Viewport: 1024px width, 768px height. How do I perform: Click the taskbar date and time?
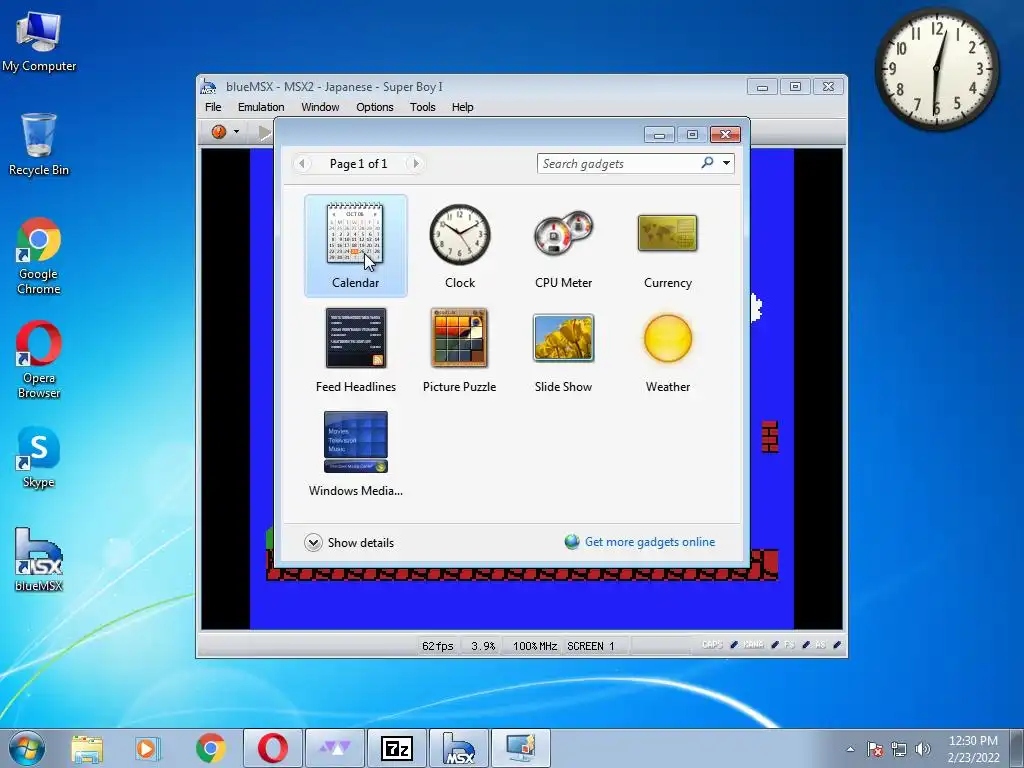point(973,749)
